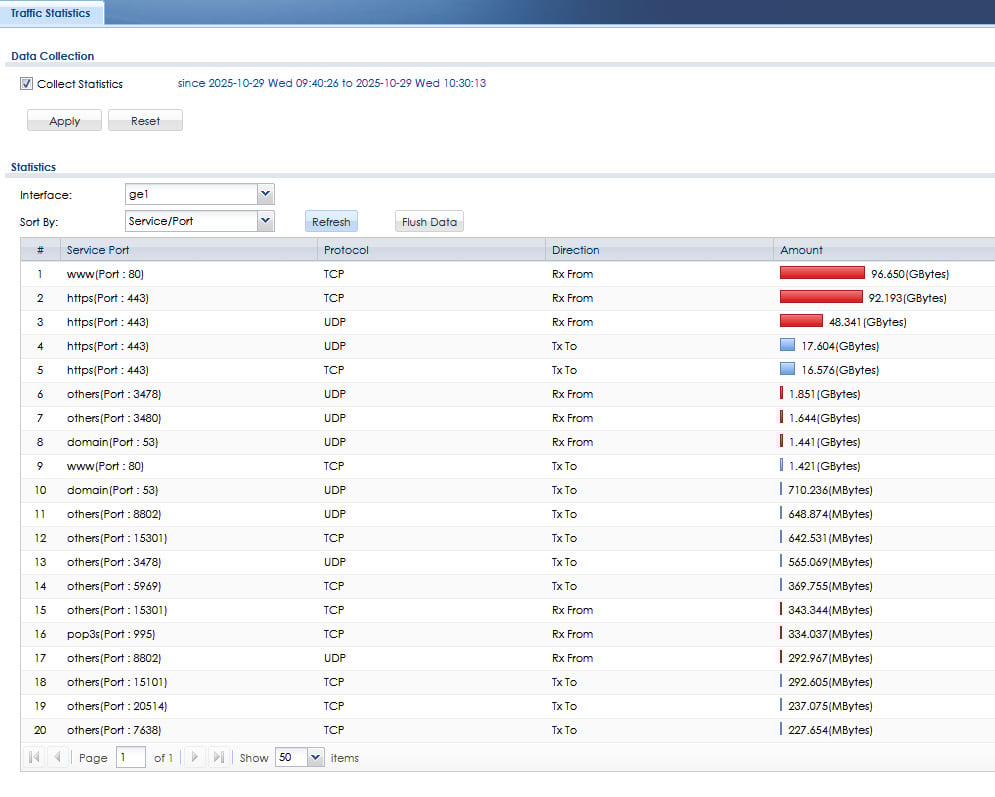Switch to the Traffic Statistics tab
Image resolution: width=995 pixels, height=797 pixels.
(51, 13)
